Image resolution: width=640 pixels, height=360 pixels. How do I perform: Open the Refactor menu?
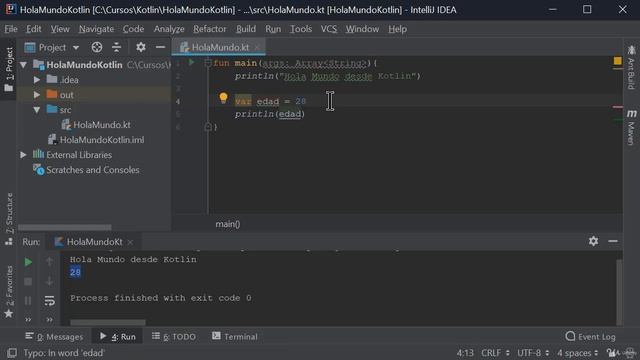pyautogui.click(x=209, y=29)
